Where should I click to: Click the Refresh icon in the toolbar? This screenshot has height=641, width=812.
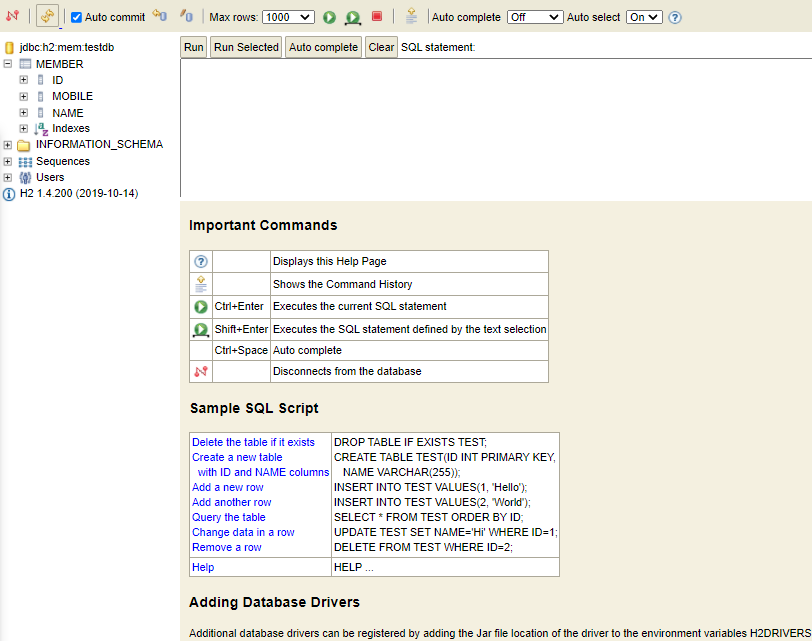pos(47,16)
